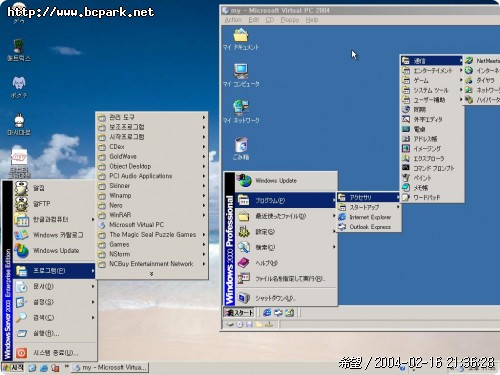Screen dimensions: 500x375
Task: Open Korean Settings start menu item
Action: point(55,302)
